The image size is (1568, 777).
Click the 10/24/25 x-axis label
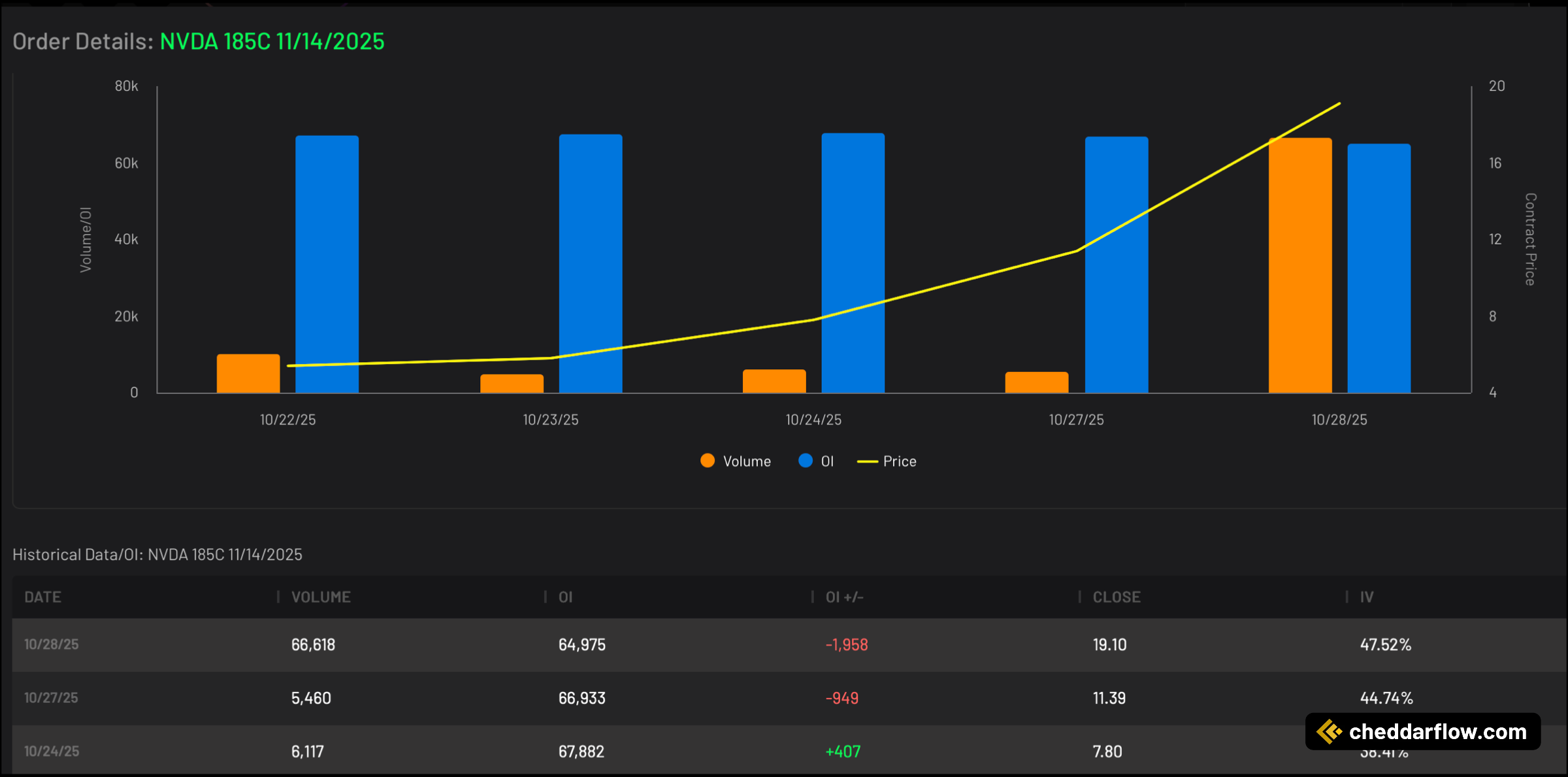tap(813, 420)
